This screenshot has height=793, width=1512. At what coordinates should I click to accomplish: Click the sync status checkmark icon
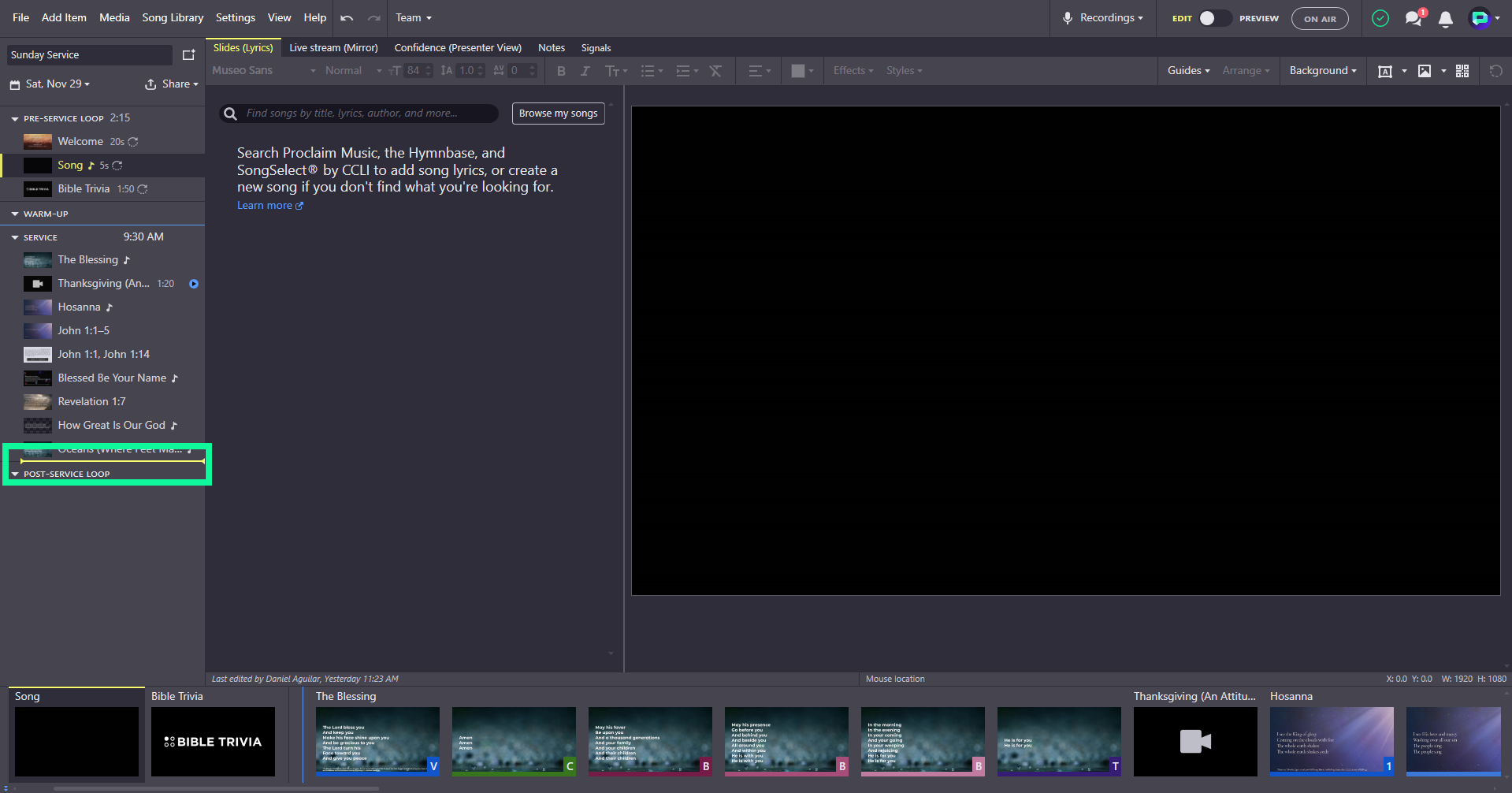1380,18
